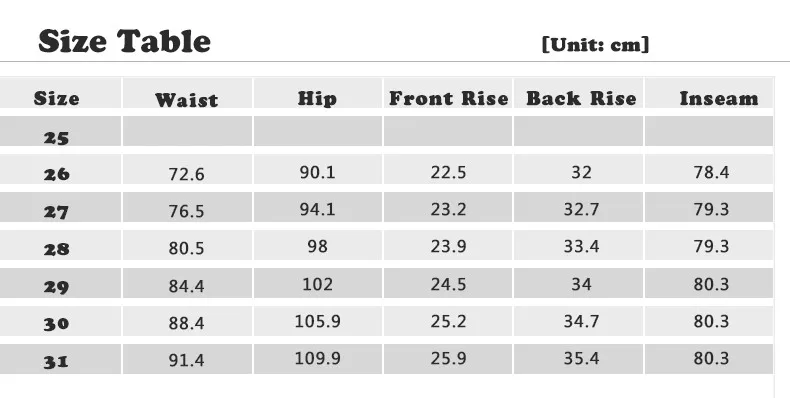Image resolution: width=790 pixels, height=398 pixels.
Task: Select the size 25 row label
Action: point(56,138)
